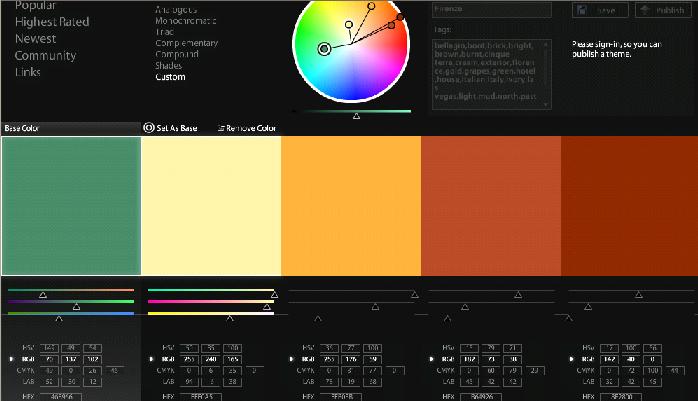
Task: Click the Set As Base icon
Action: coord(149,128)
